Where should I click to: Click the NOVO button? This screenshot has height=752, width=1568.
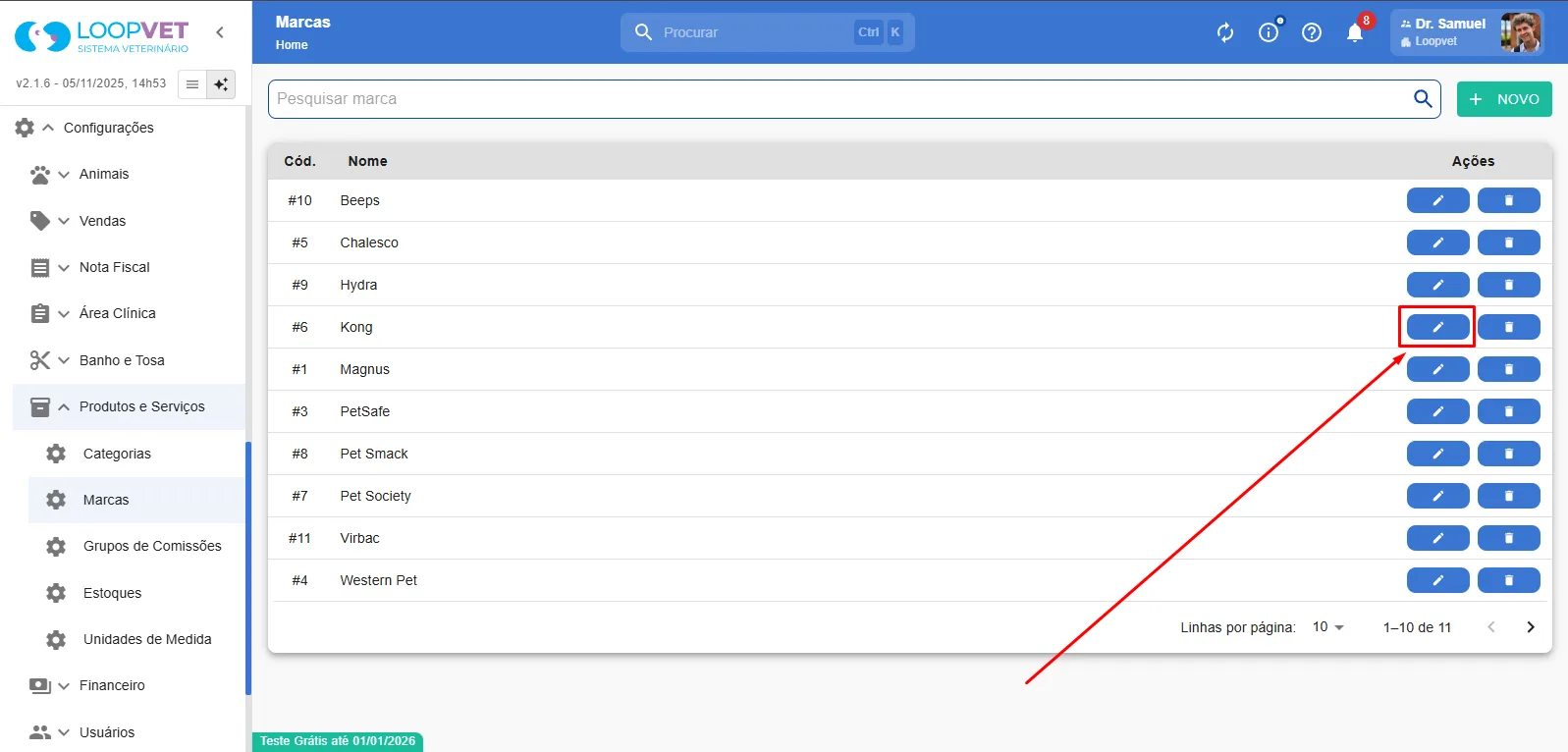pyautogui.click(x=1504, y=99)
